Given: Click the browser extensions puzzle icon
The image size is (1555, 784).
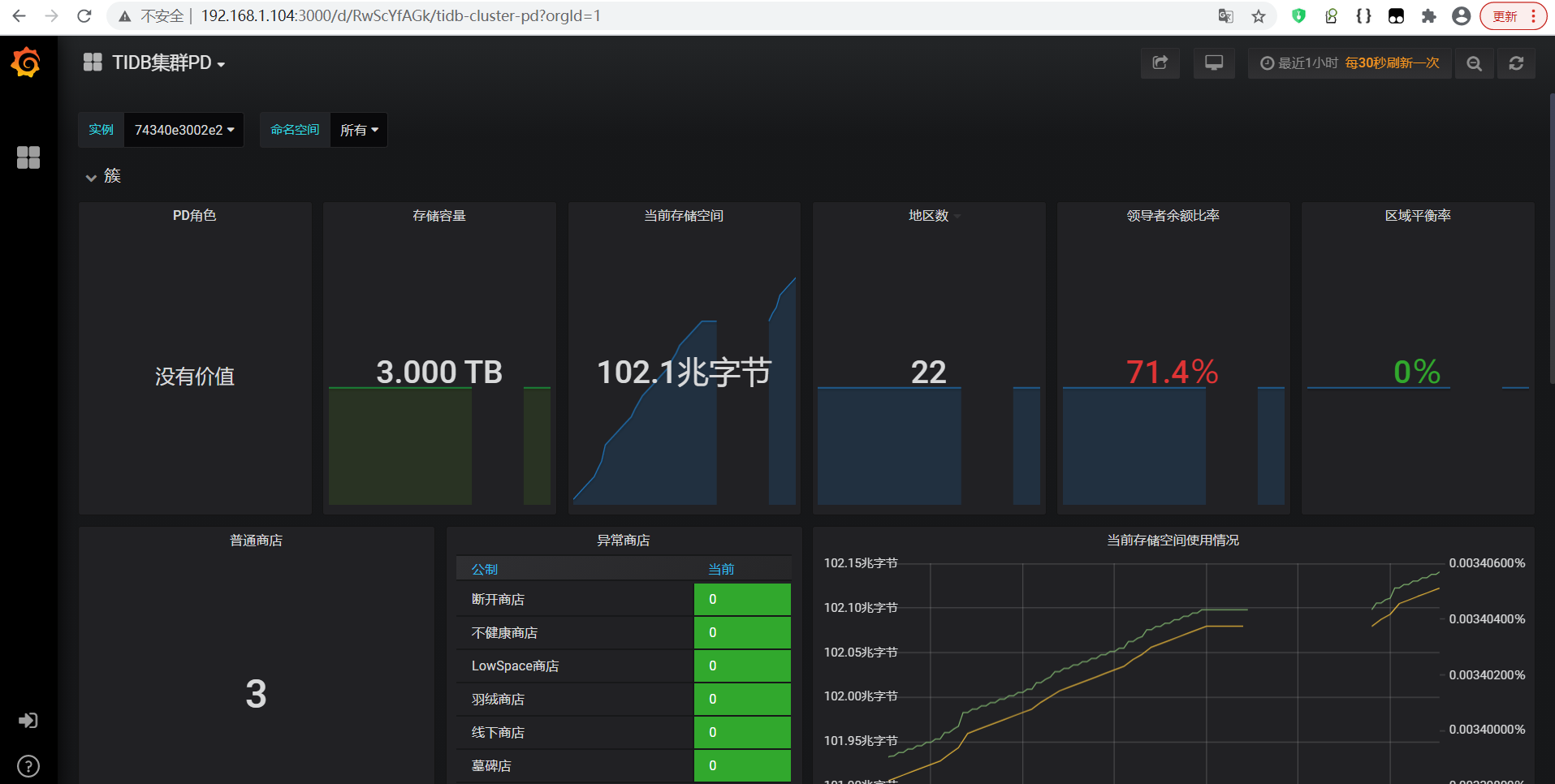Looking at the screenshot, I should [1428, 15].
